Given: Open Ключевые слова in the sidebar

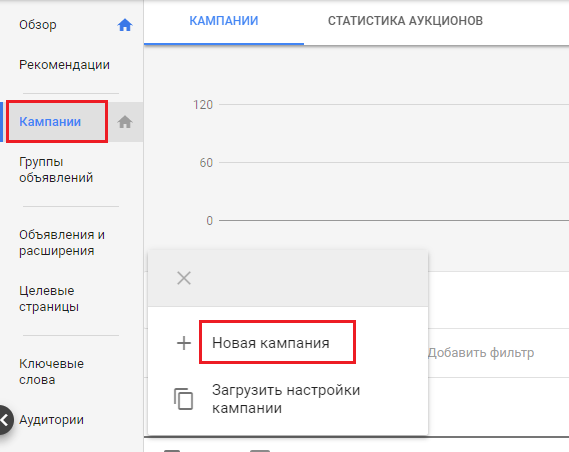Looking at the screenshot, I should tap(52, 371).
